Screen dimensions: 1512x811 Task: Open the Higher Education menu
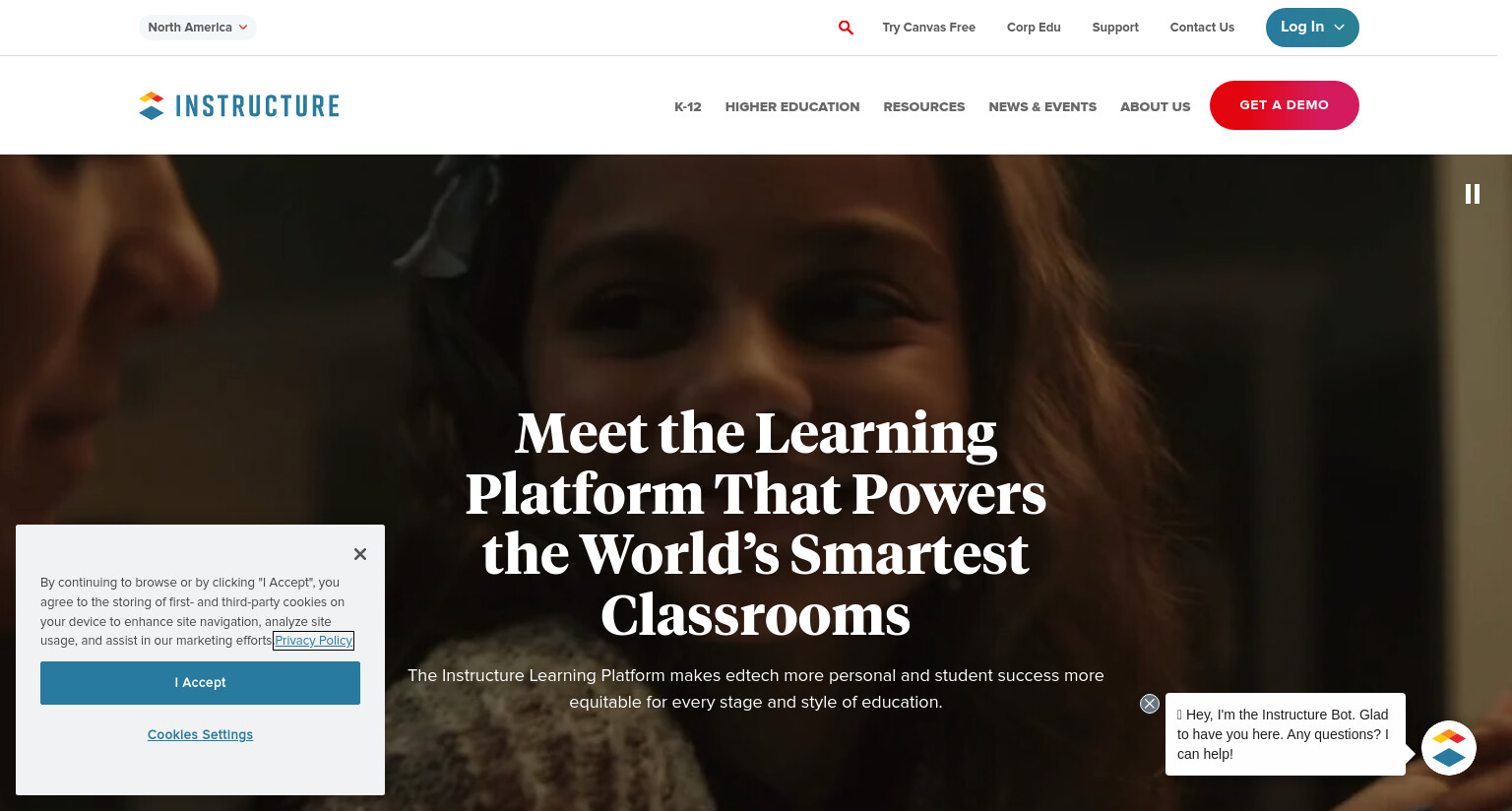(x=792, y=106)
